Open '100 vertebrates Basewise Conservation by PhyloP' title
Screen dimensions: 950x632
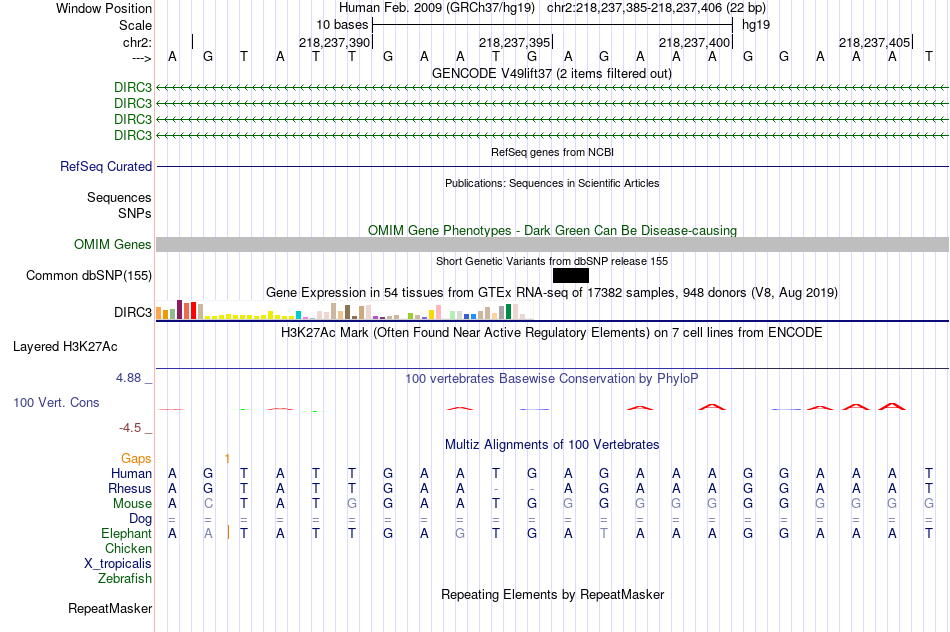[x=552, y=379]
